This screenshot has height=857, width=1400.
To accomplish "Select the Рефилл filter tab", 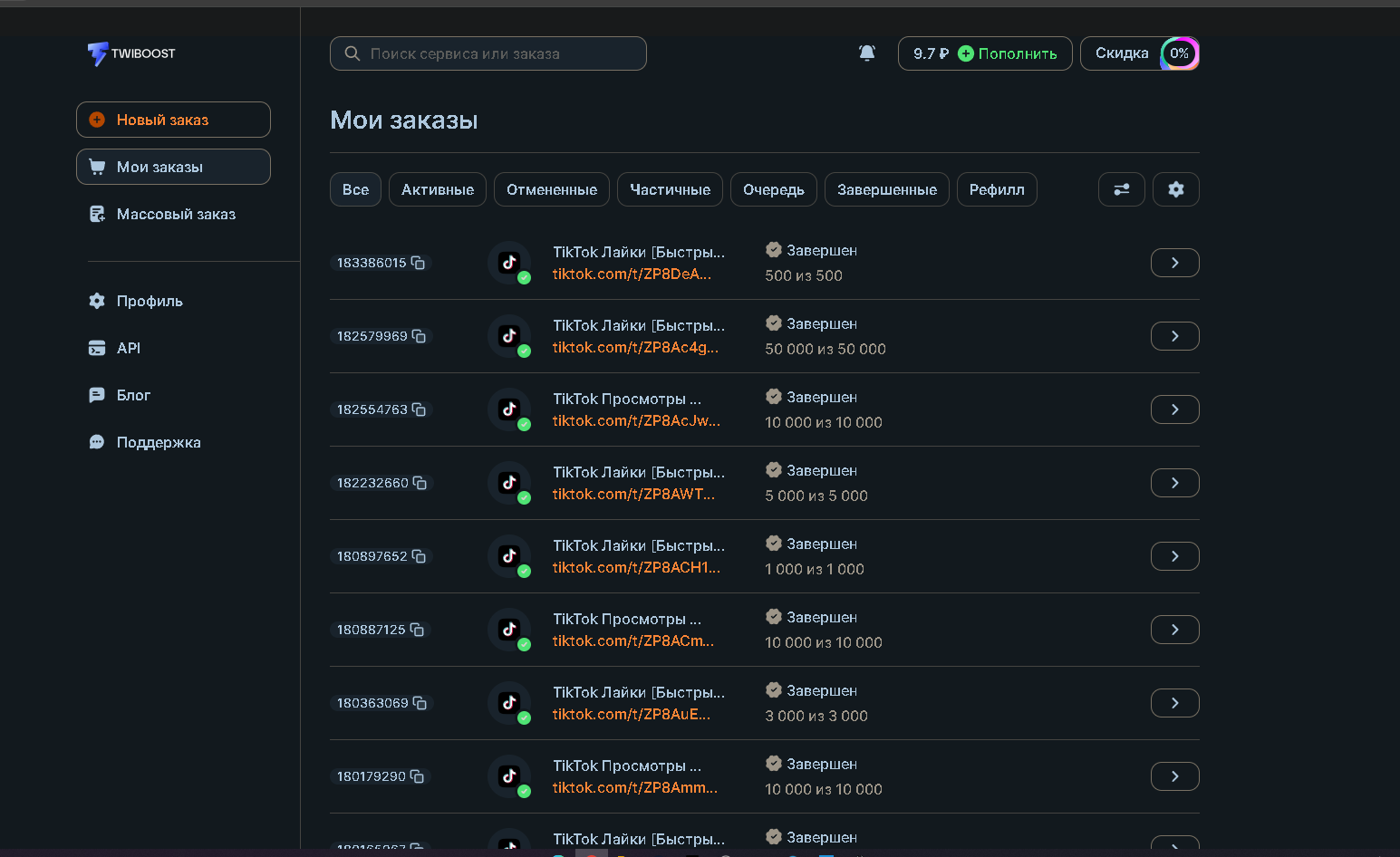I will 997,189.
